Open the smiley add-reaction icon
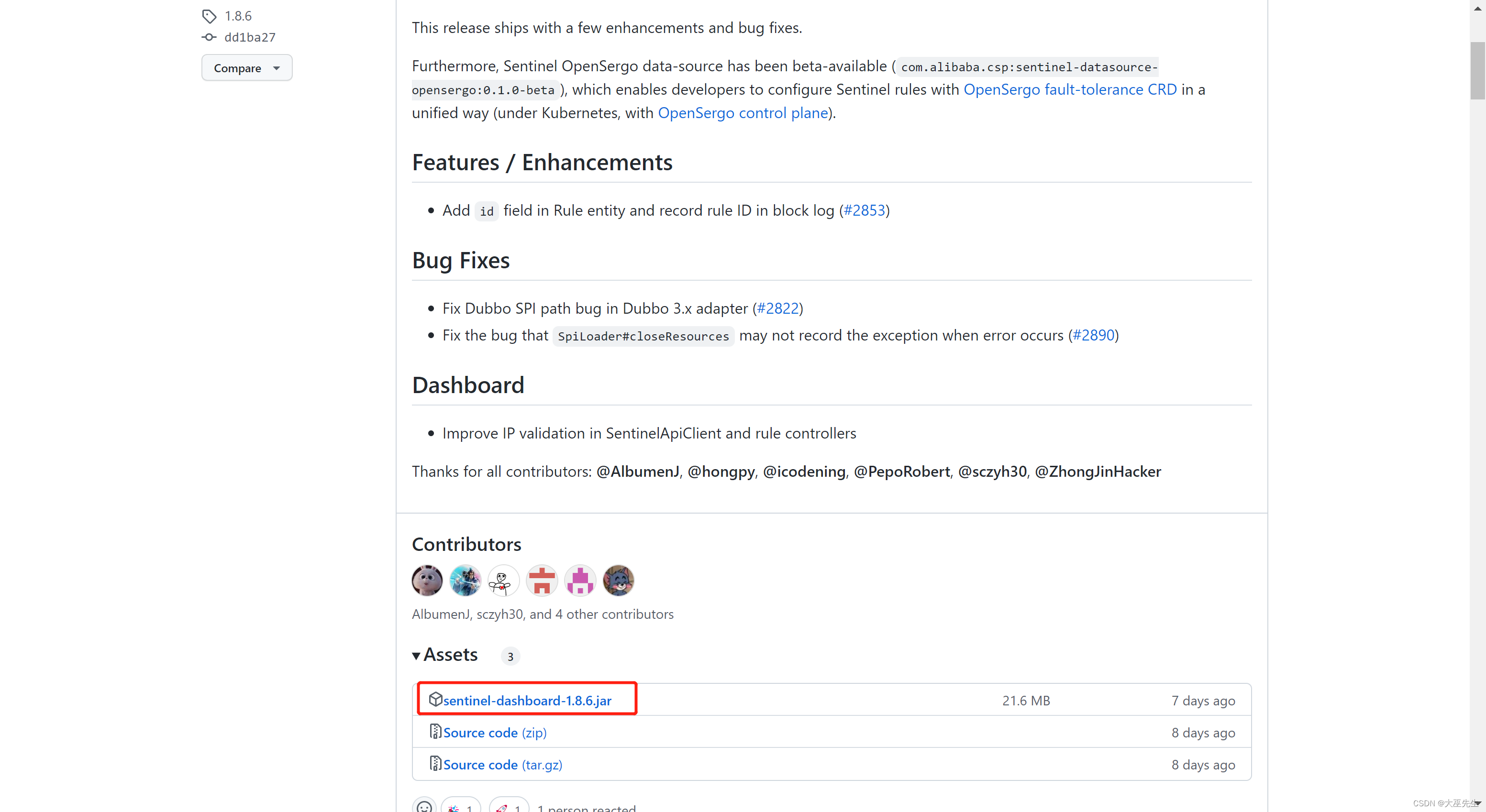Image resolution: width=1486 pixels, height=812 pixels. pos(424,807)
